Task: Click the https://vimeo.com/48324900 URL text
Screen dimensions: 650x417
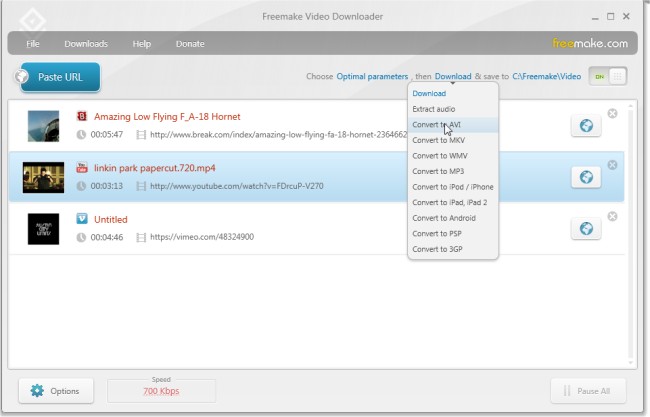Action: click(202, 237)
